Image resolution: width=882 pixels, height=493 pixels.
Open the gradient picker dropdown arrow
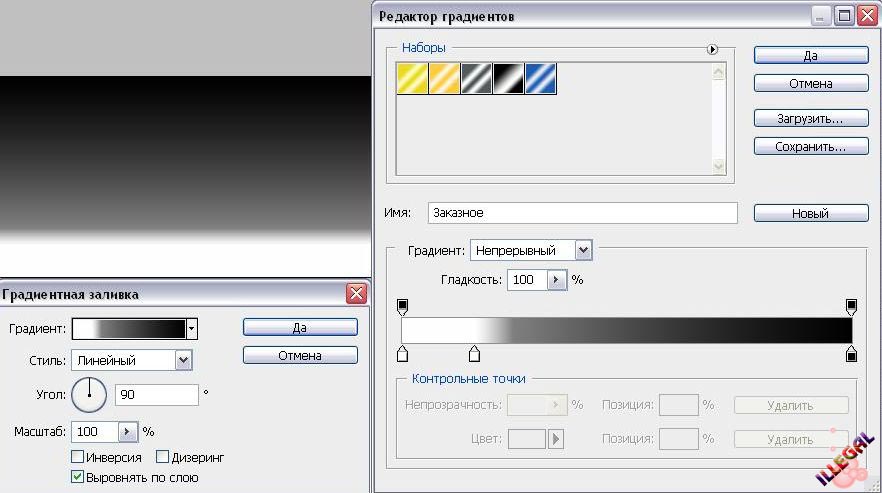pyautogui.click(x=191, y=329)
